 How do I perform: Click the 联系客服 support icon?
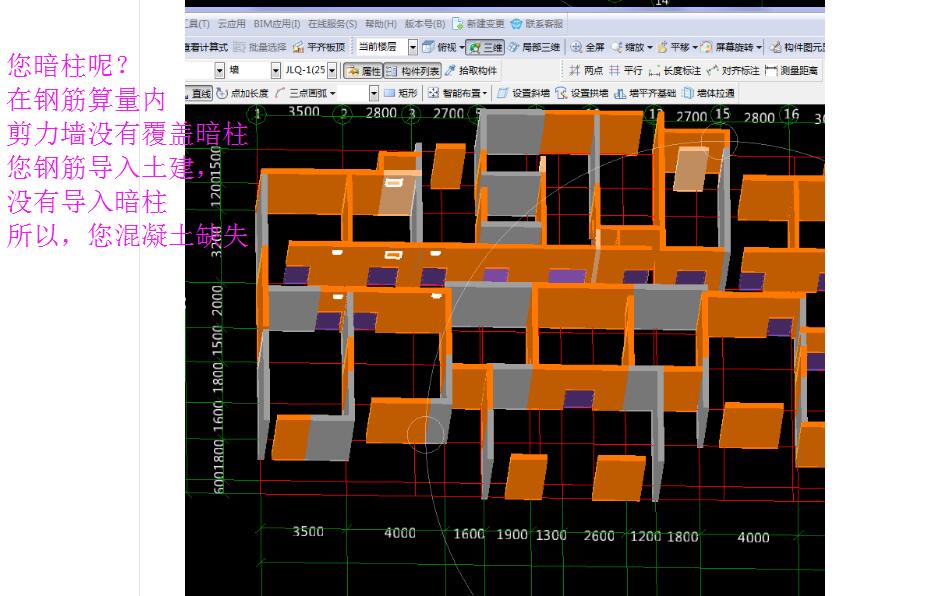(516, 24)
